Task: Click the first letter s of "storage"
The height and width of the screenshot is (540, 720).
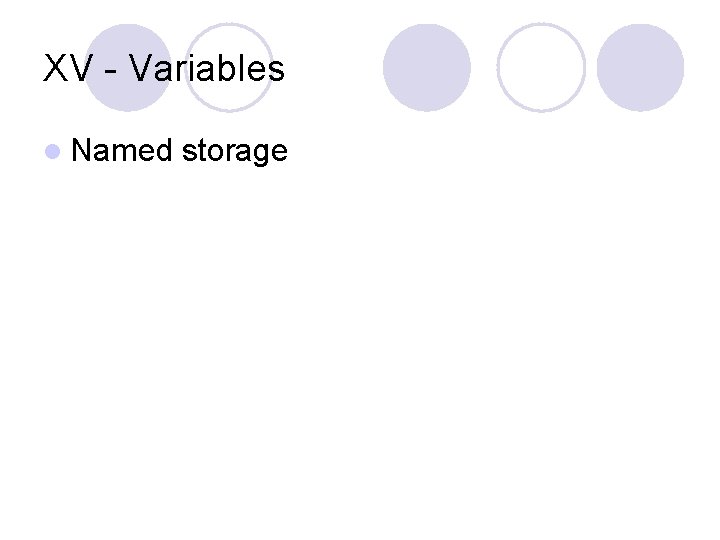Action: coord(187,152)
